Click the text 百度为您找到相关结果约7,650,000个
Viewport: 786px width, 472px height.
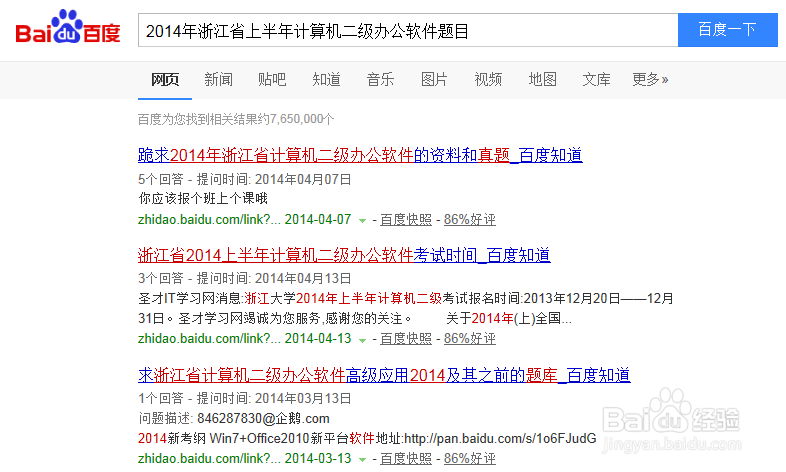pos(236,119)
